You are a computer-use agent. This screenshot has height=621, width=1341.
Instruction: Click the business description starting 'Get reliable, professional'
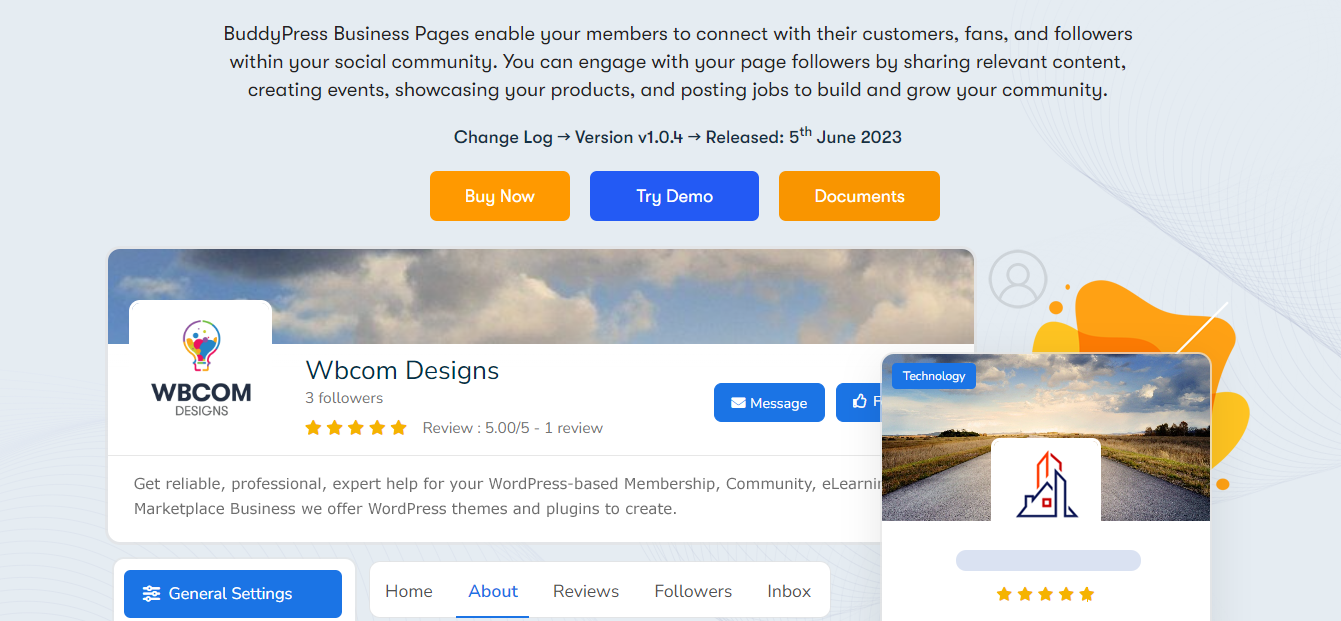[507, 496]
